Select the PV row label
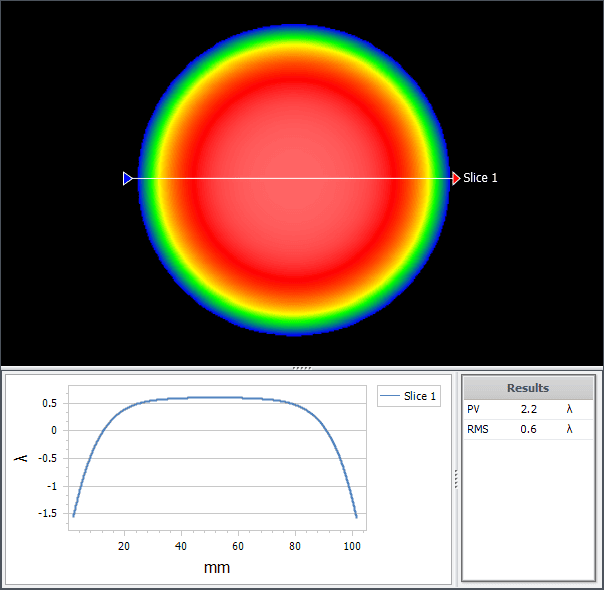This screenshot has width=604, height=590. pos(474,409)
